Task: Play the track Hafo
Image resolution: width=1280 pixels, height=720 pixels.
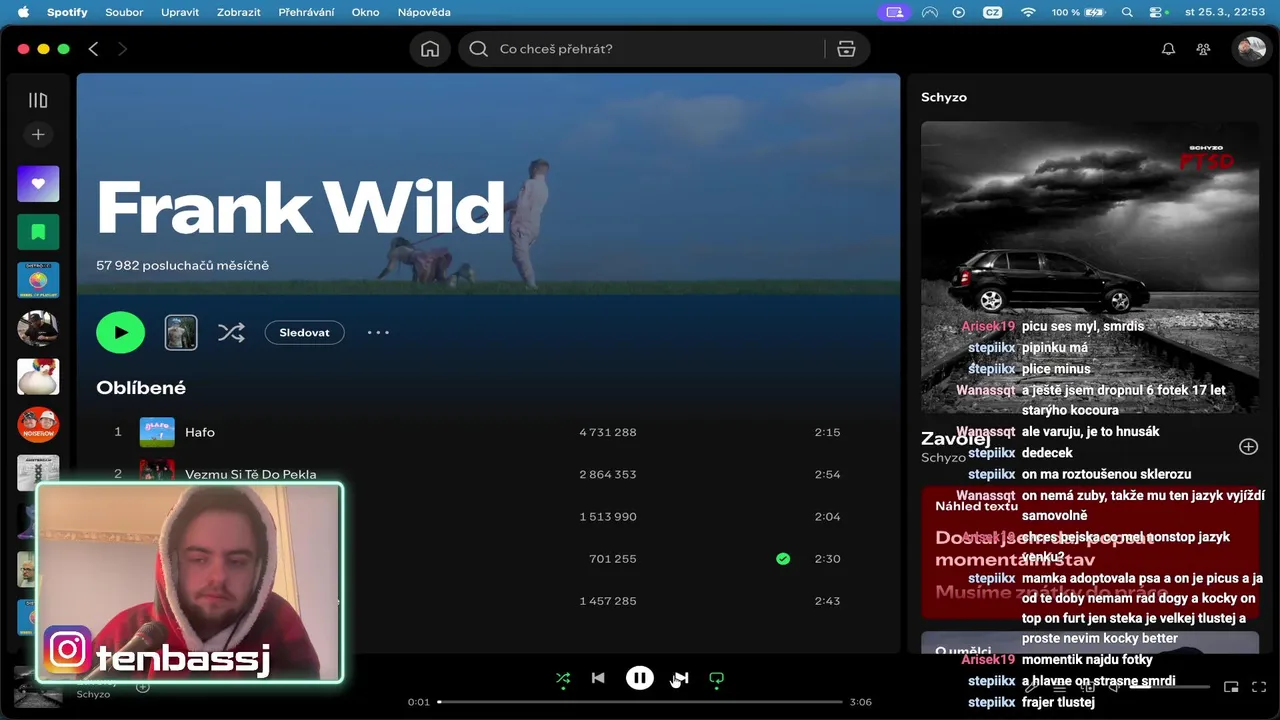Action: point(200,432)
